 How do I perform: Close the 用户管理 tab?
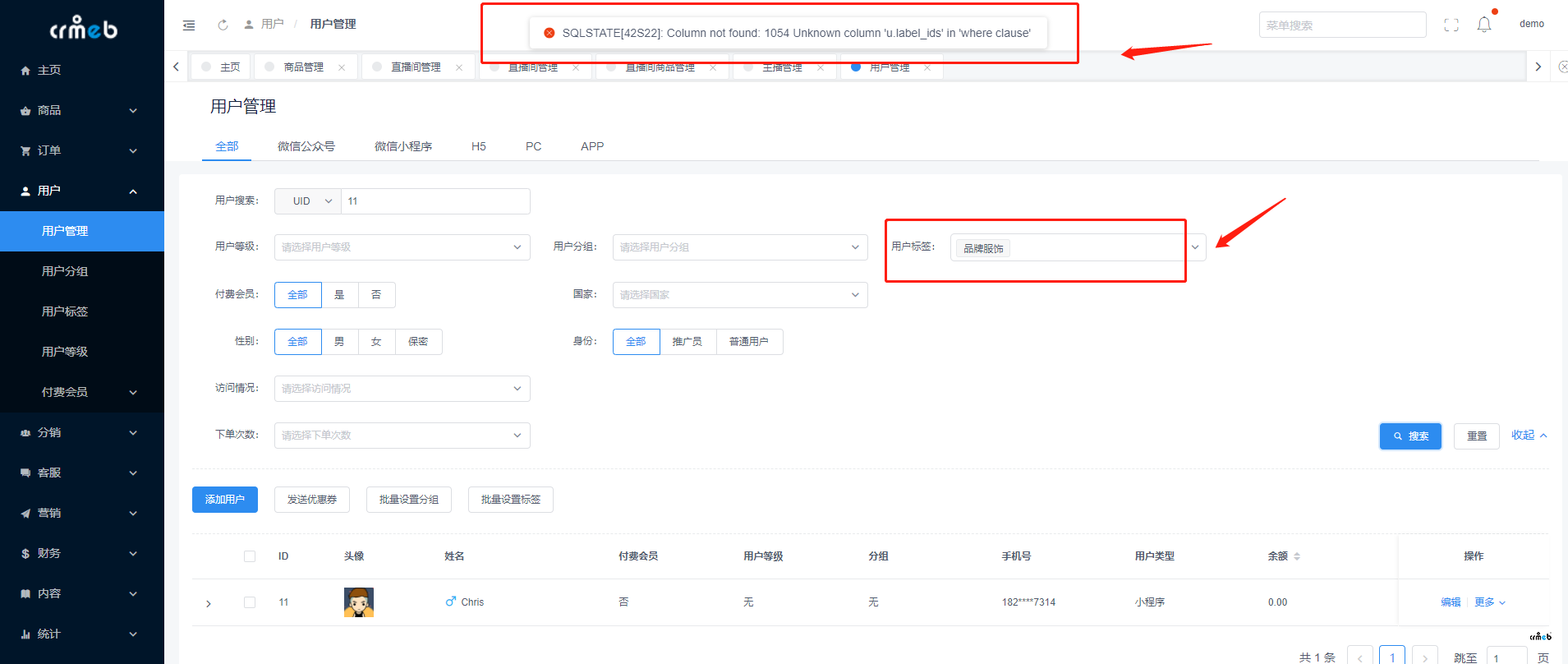927,67
